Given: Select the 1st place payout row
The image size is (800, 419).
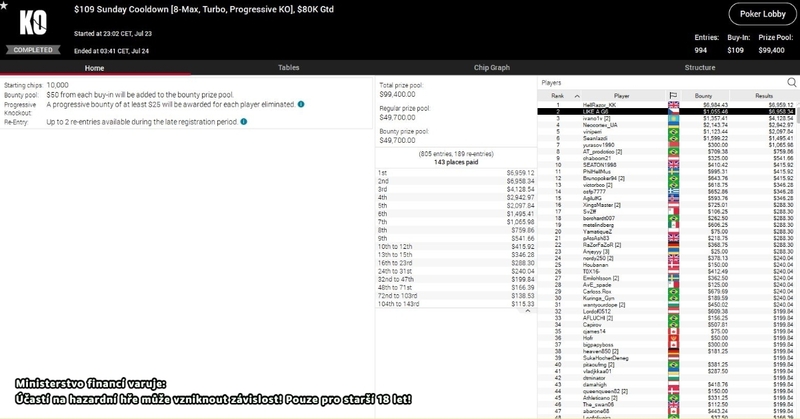Looking at the screenshot, I should 456,173.
